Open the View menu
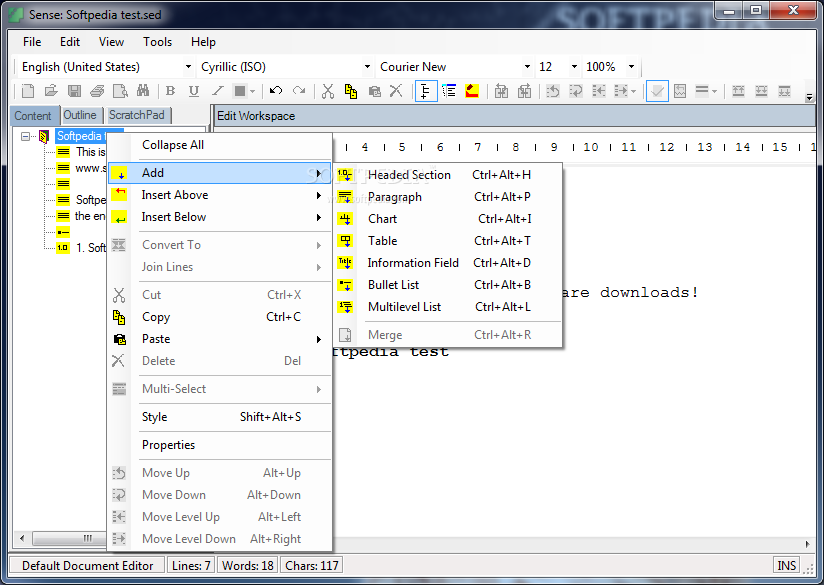824x585 pixels. (x=111, y=42)
